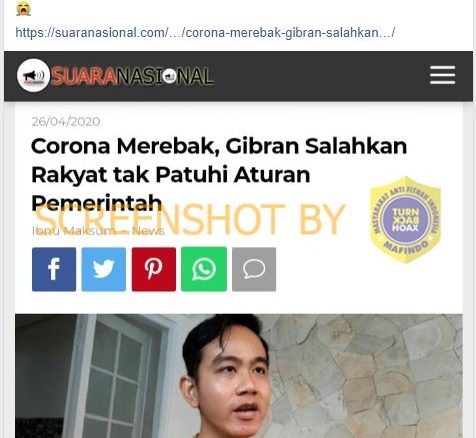The width and height of the screenshot is (476, 438).
Task: Open the article photo of the man
Action: point(239,376)
